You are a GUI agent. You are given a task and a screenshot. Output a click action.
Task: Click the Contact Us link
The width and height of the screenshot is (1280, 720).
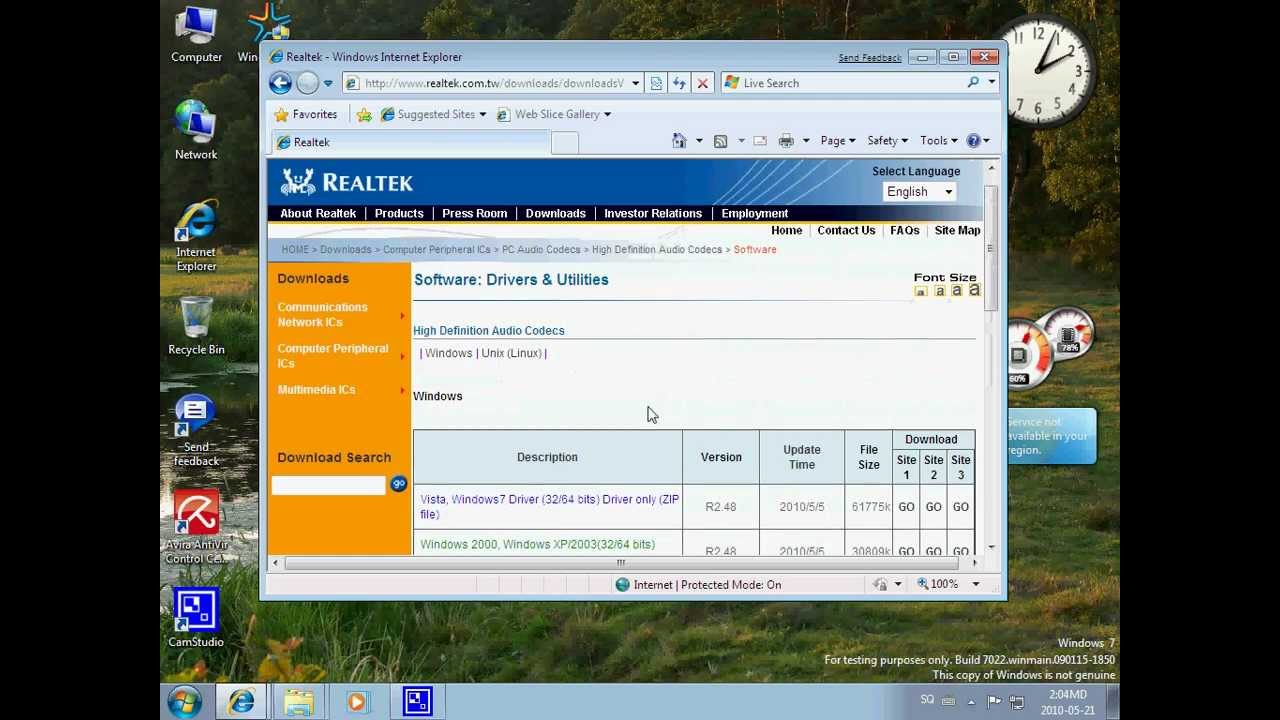(846, 231)
